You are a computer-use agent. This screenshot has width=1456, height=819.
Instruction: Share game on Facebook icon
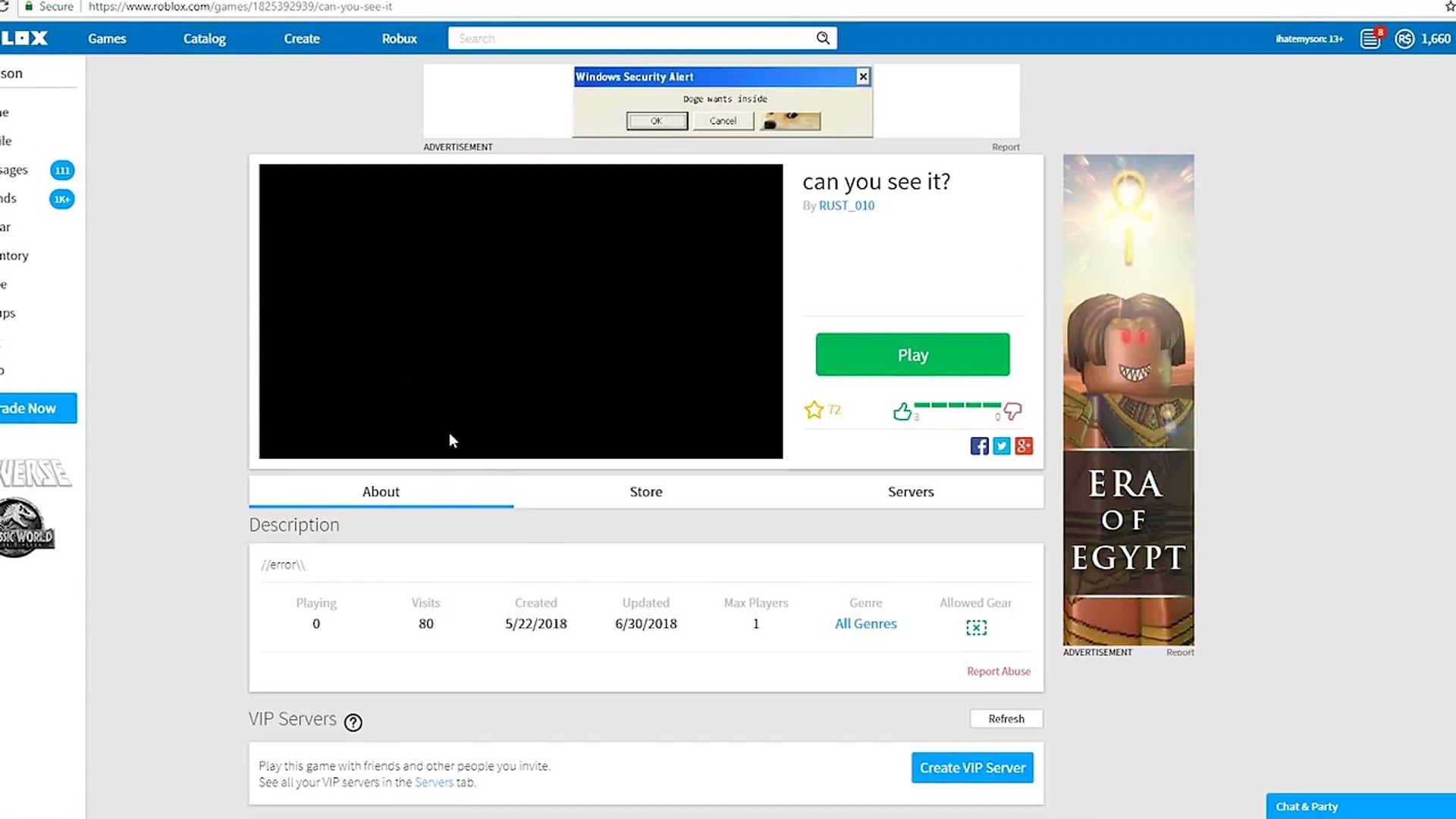coord(979,446)
